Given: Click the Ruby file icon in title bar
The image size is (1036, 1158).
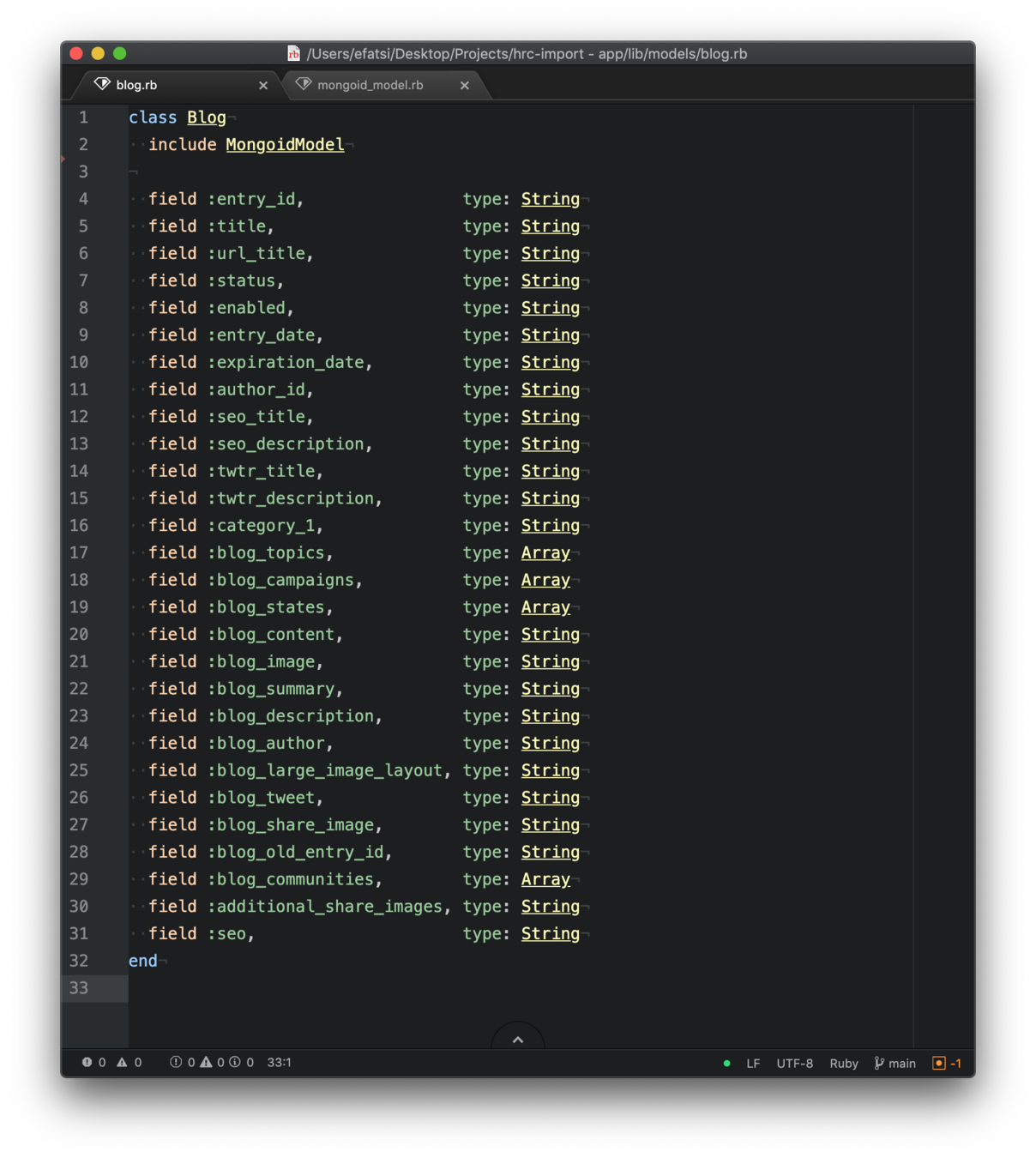Looking at the screenshot, I should 293,53.
